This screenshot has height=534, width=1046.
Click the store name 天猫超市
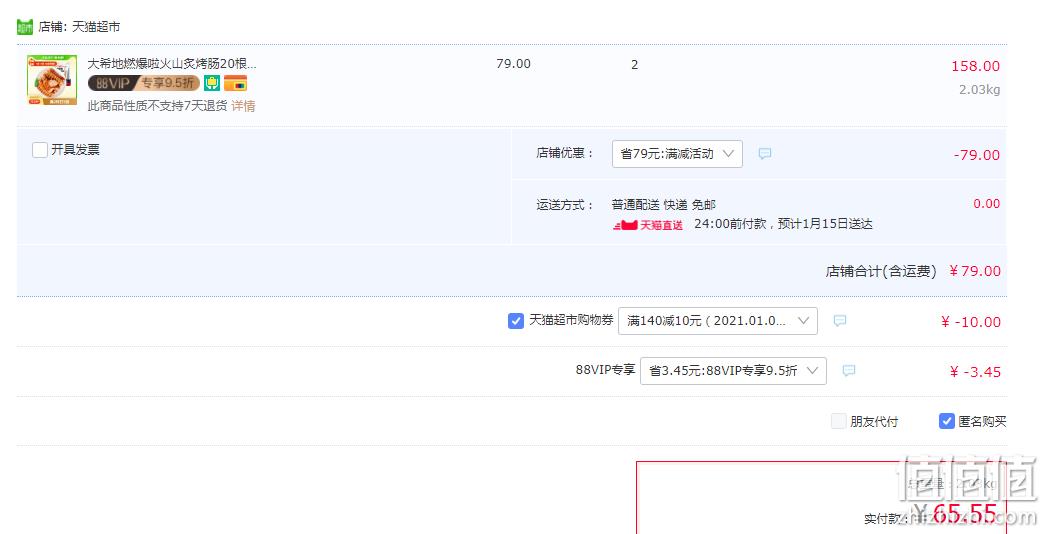tap(96, 27)
